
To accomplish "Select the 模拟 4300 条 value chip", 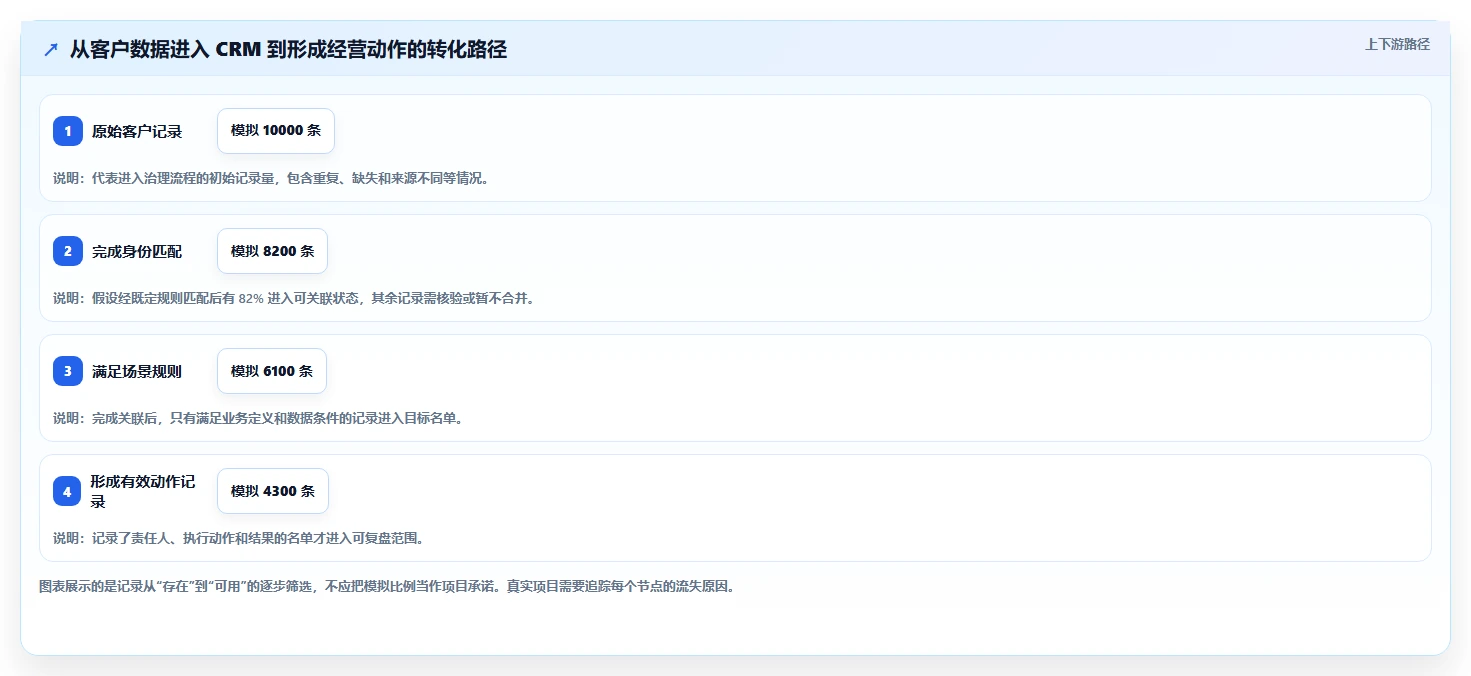I will (x=273, y=491).
